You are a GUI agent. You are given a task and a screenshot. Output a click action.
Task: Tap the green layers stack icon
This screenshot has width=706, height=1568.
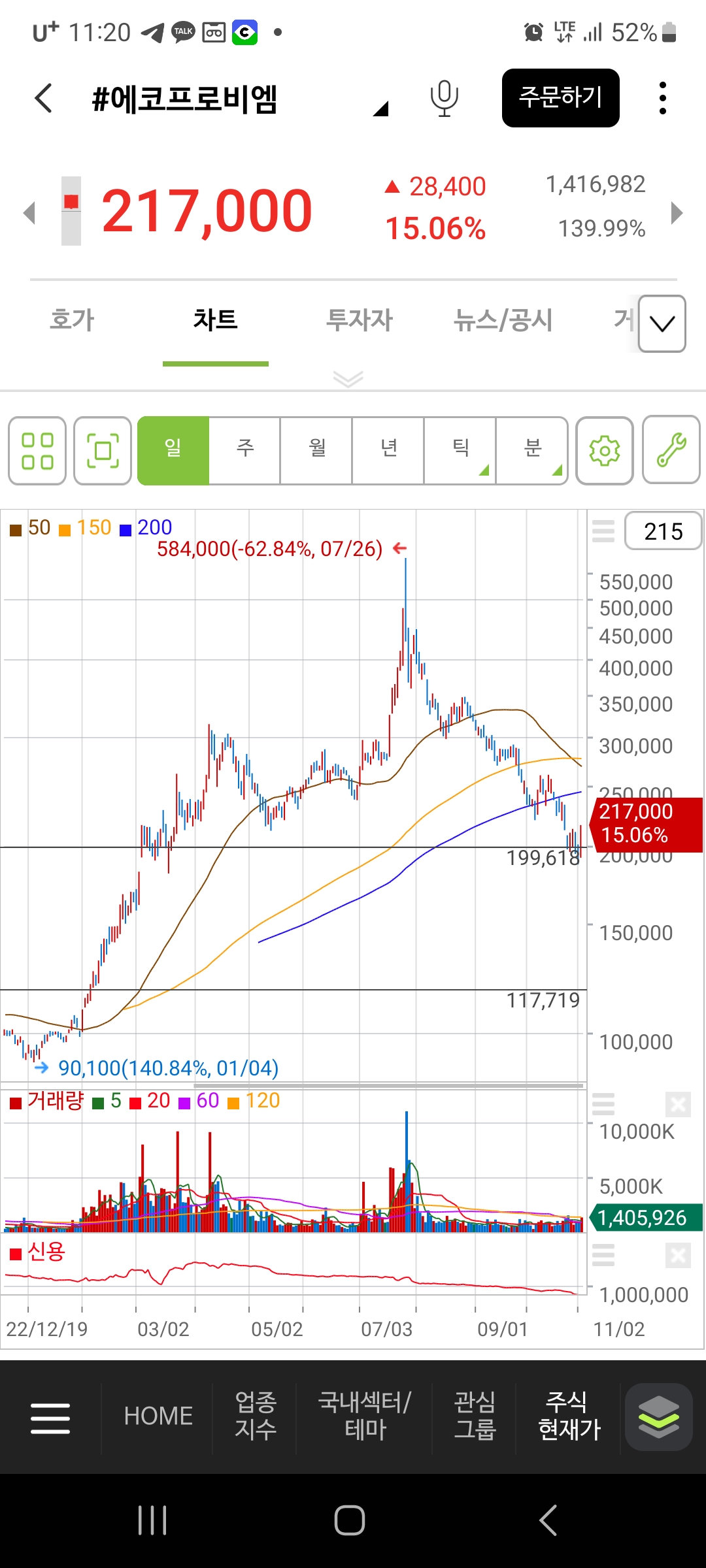point(658,1417)
